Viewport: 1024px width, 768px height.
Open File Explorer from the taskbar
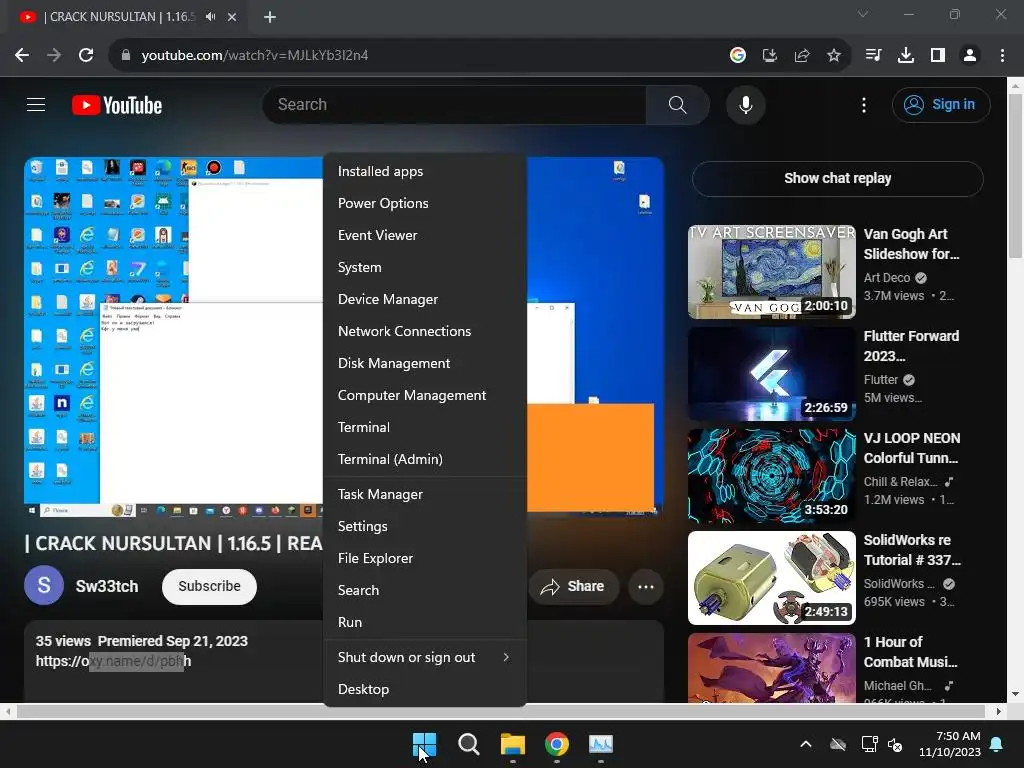[513, 744]
